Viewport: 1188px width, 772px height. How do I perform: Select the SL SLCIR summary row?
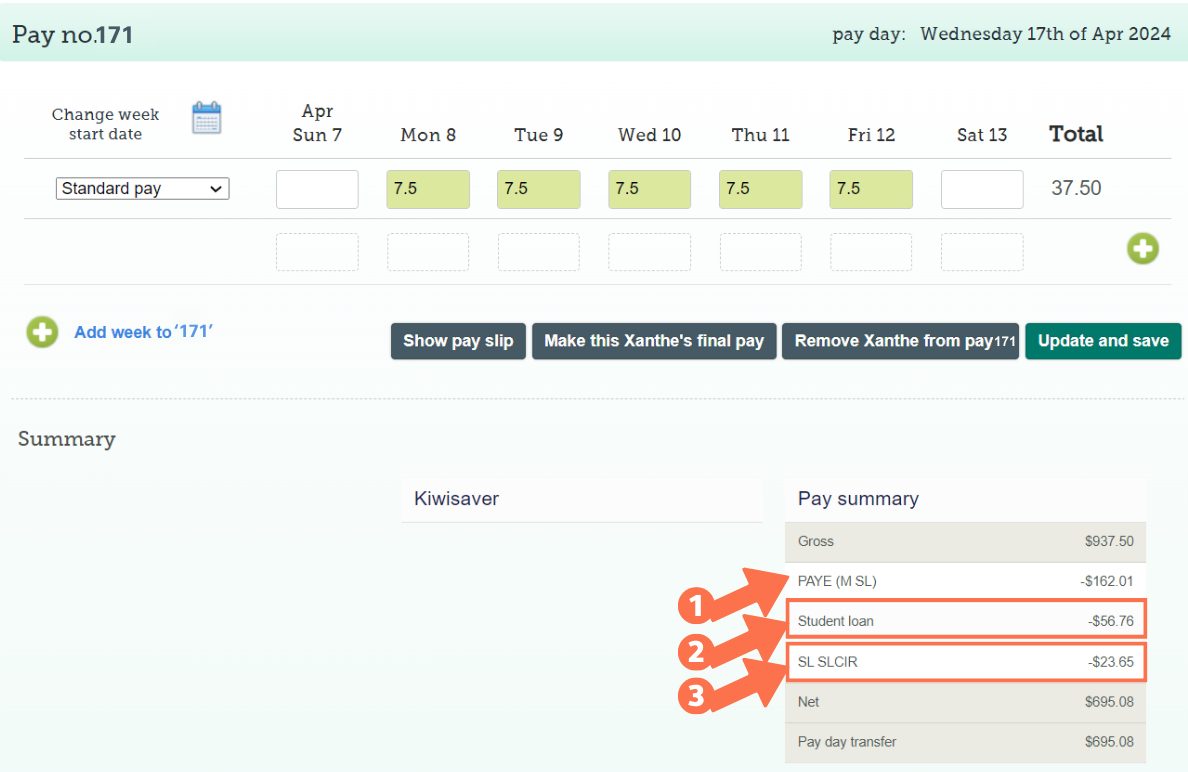tap(965, 662)
